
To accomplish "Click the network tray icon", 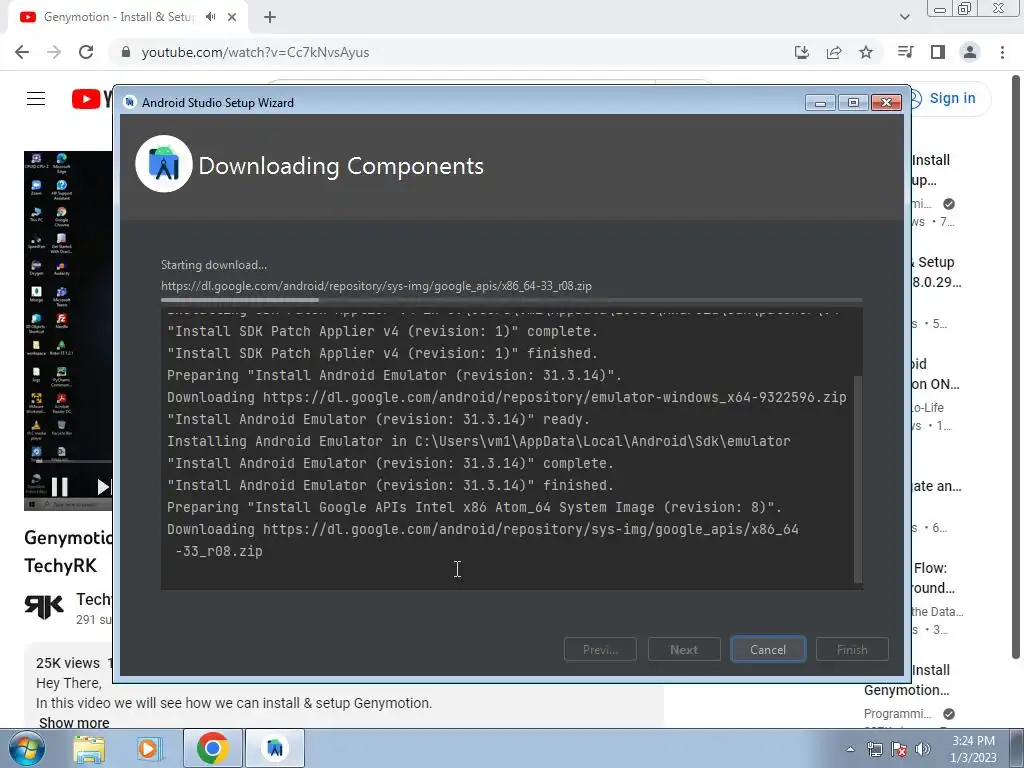I will (x=874, y=749).
